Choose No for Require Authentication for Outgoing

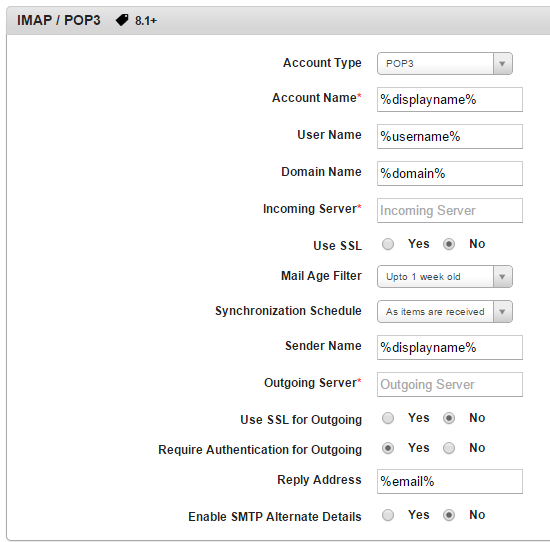(x=449, y=448)
